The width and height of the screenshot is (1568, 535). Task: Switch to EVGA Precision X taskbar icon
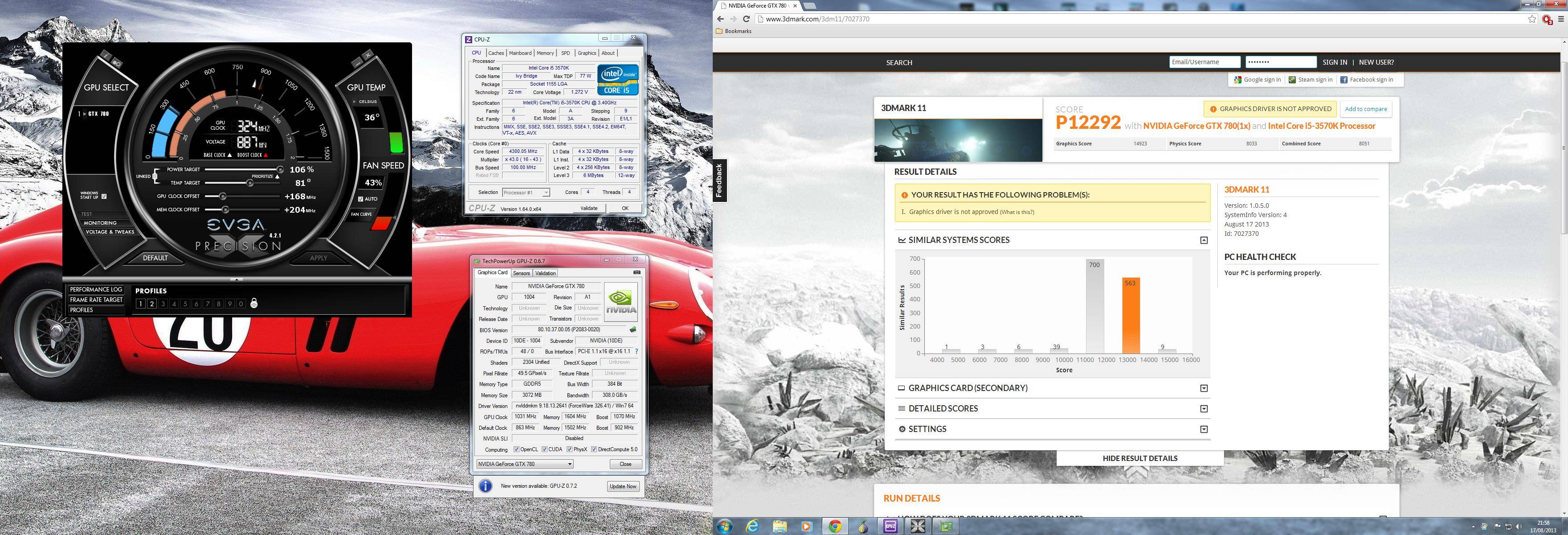(919, 527)
